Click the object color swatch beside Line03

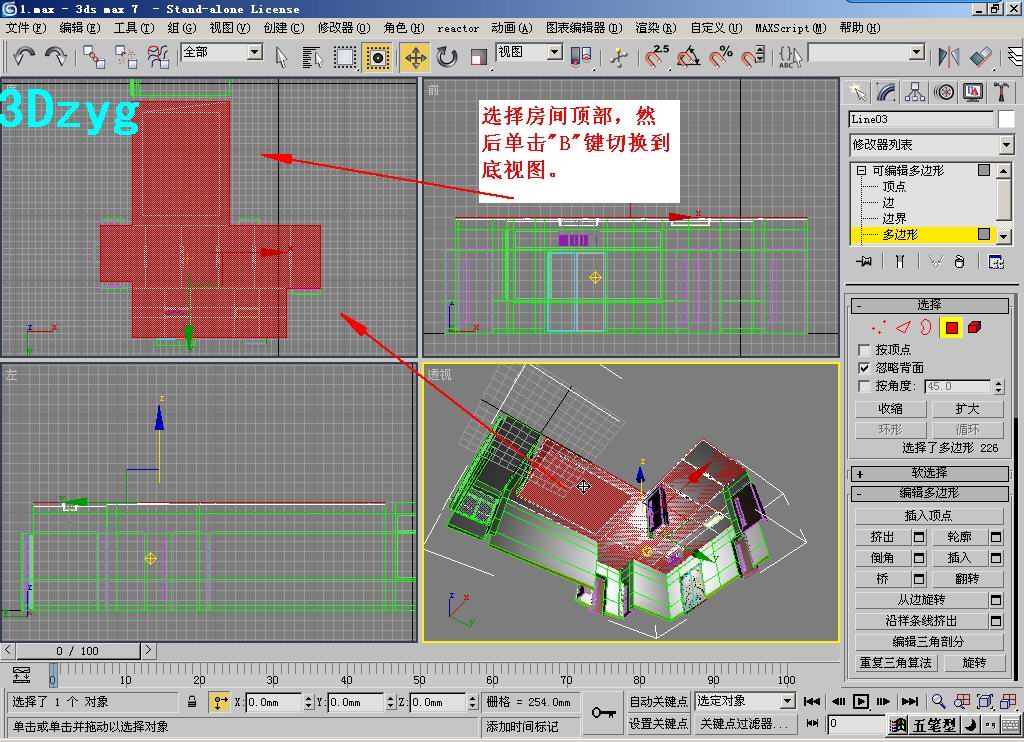(x=1005, y=119)
